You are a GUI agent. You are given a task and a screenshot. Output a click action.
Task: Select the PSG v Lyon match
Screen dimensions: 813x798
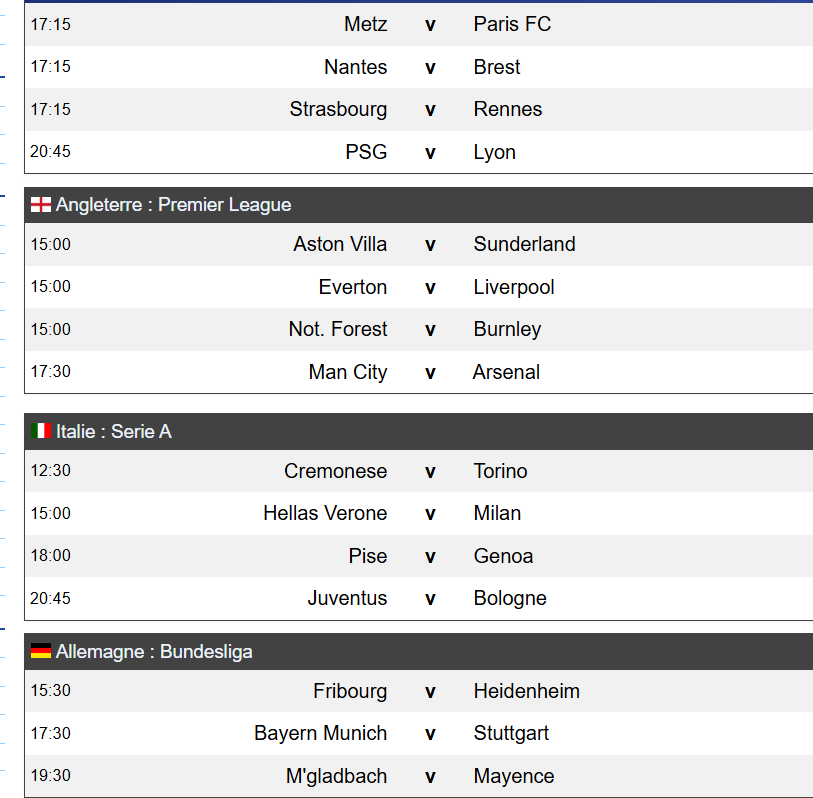tap(430, 152)
